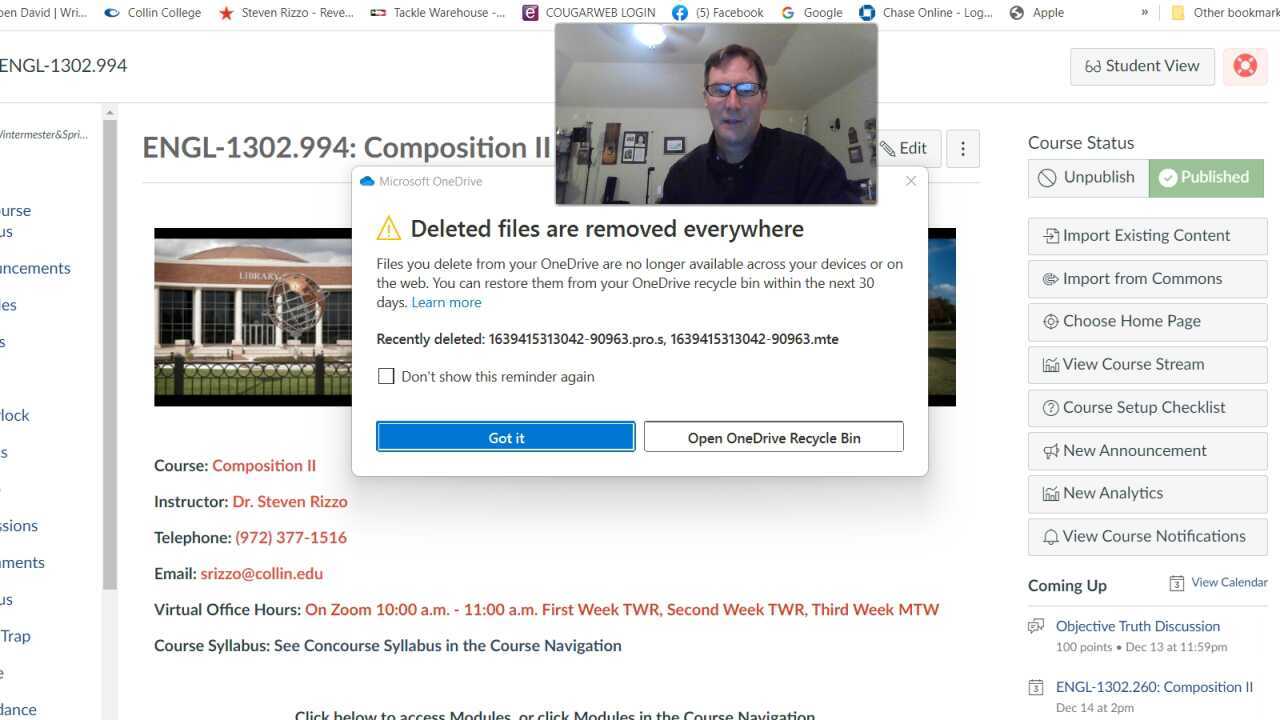Click Open OneDrive Recycle Bin
The width and height of the screenshot is (1280, 720).
774,437
